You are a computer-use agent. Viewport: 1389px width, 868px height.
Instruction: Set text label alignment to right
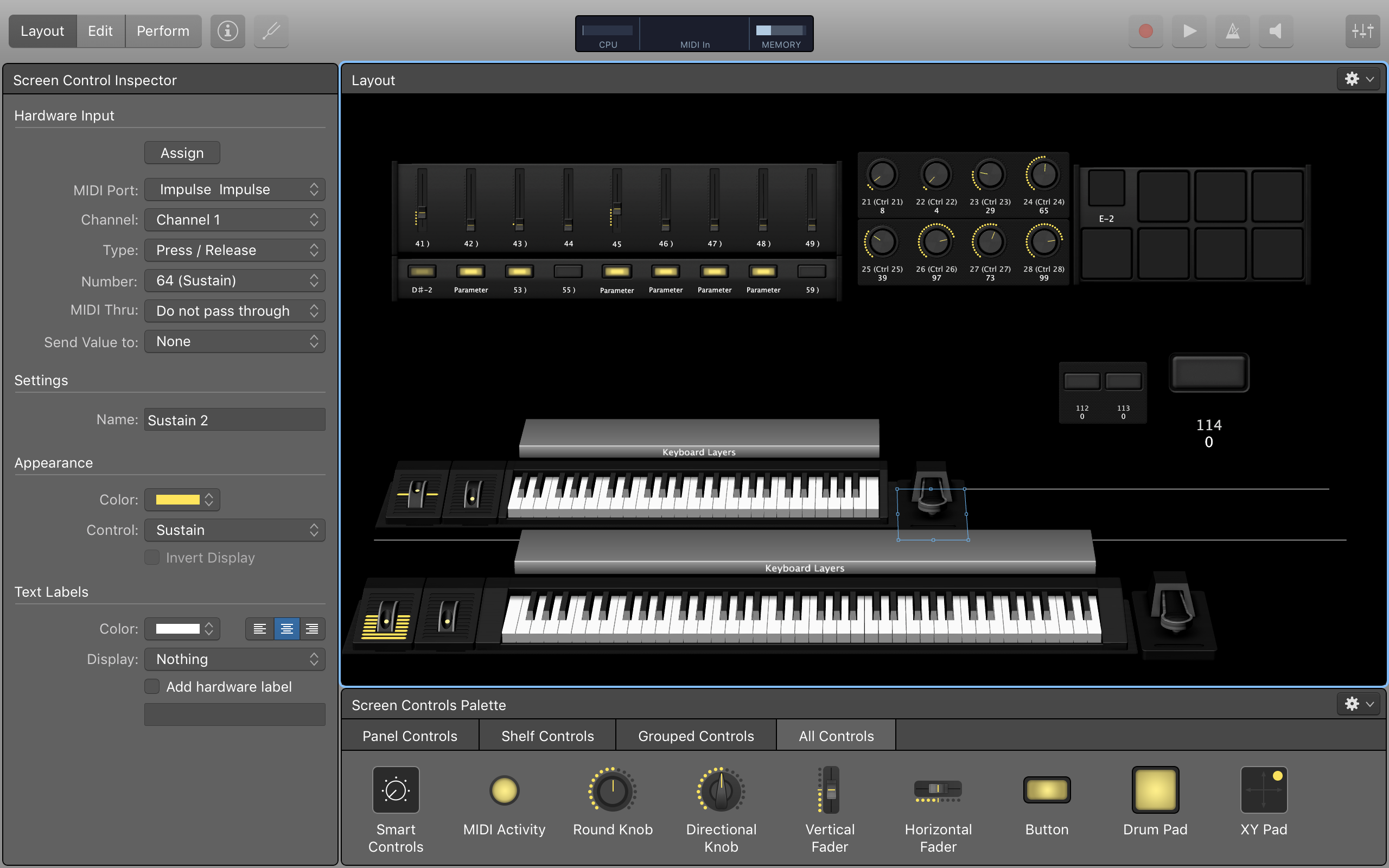[311, 629]
